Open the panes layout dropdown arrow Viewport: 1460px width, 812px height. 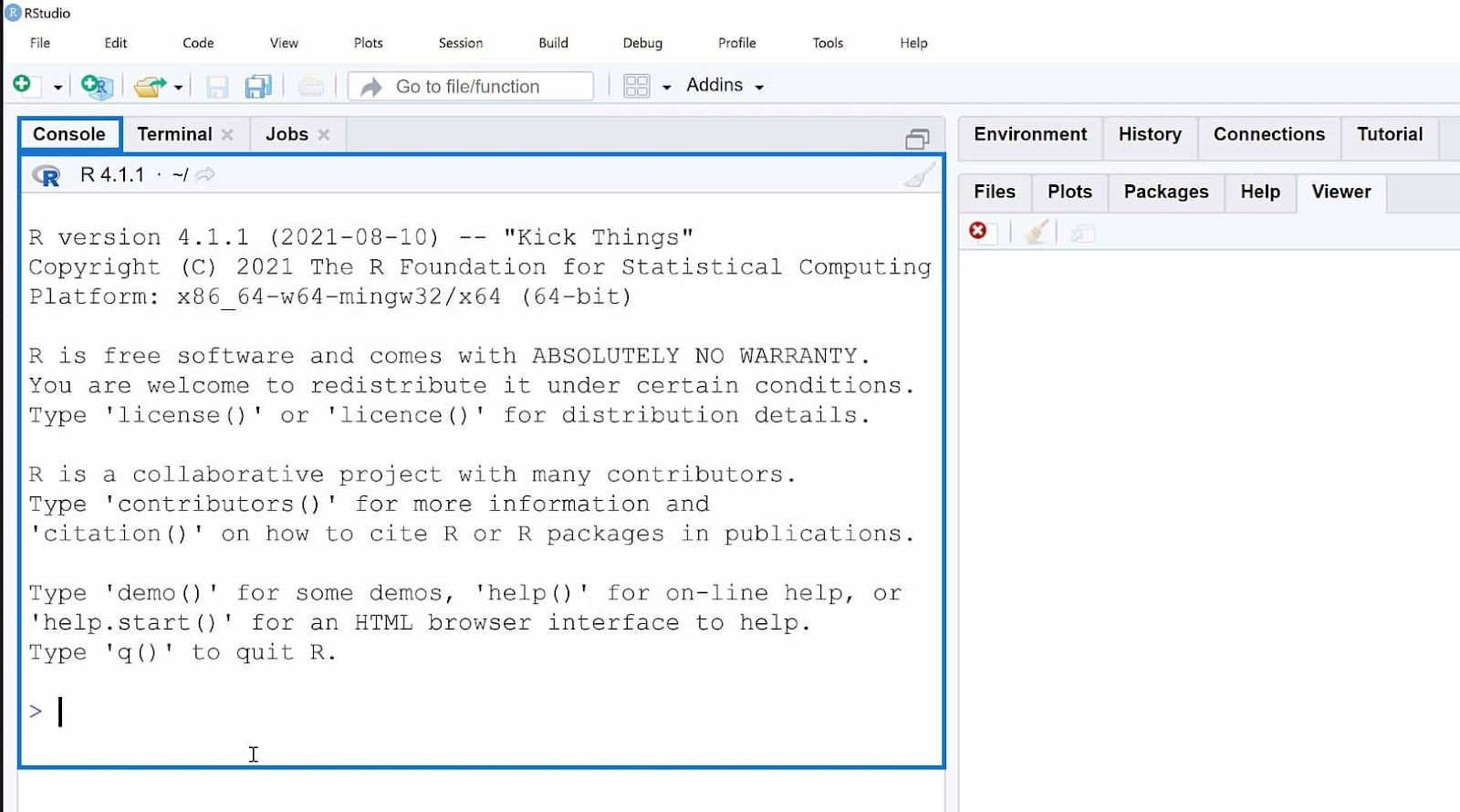click(x=667, y=88)
